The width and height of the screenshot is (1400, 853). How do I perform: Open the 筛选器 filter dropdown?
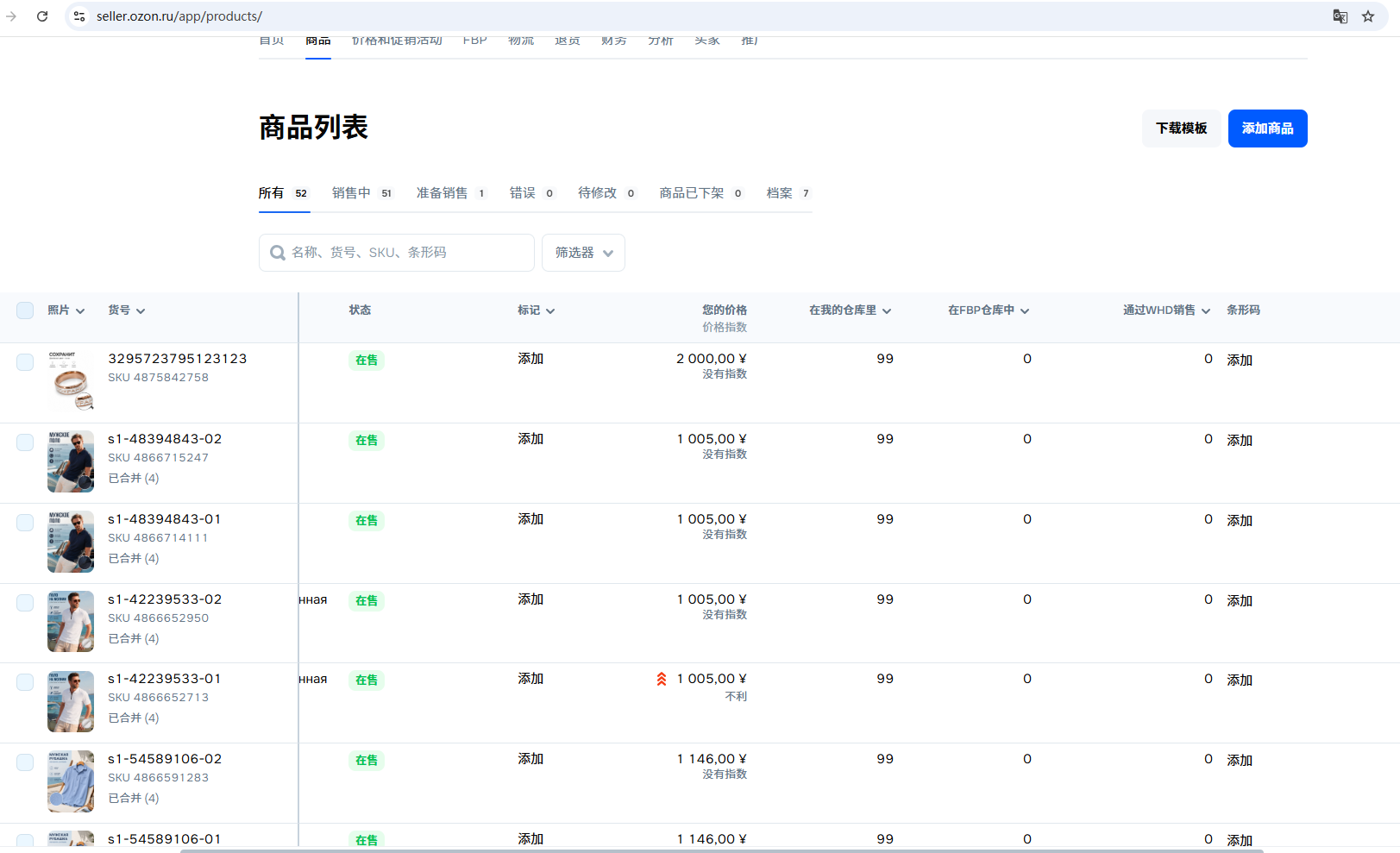coord(583,253)
